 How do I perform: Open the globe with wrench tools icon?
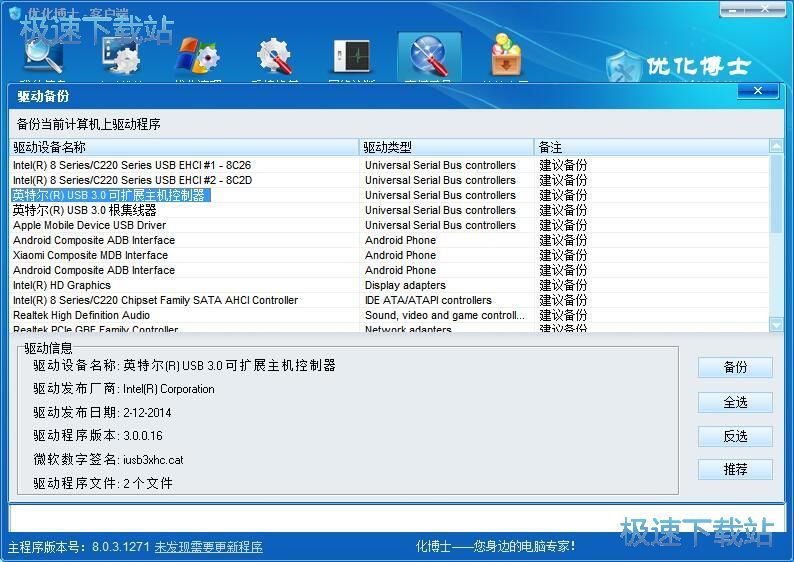[x=429, y=57]
